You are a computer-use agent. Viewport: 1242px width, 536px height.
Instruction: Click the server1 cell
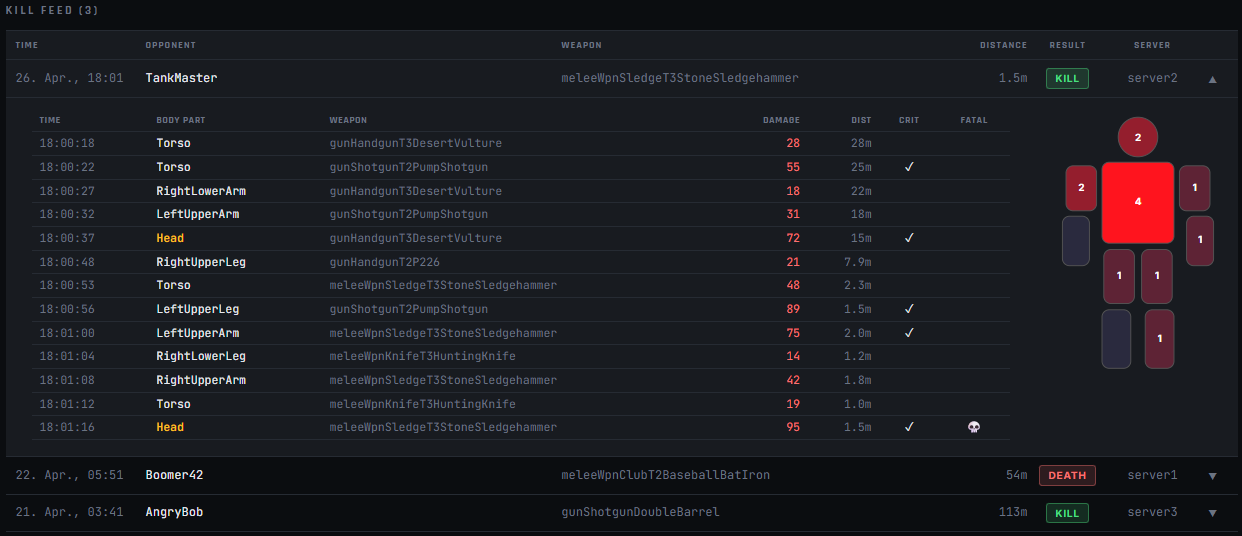tap(1153, 476)
